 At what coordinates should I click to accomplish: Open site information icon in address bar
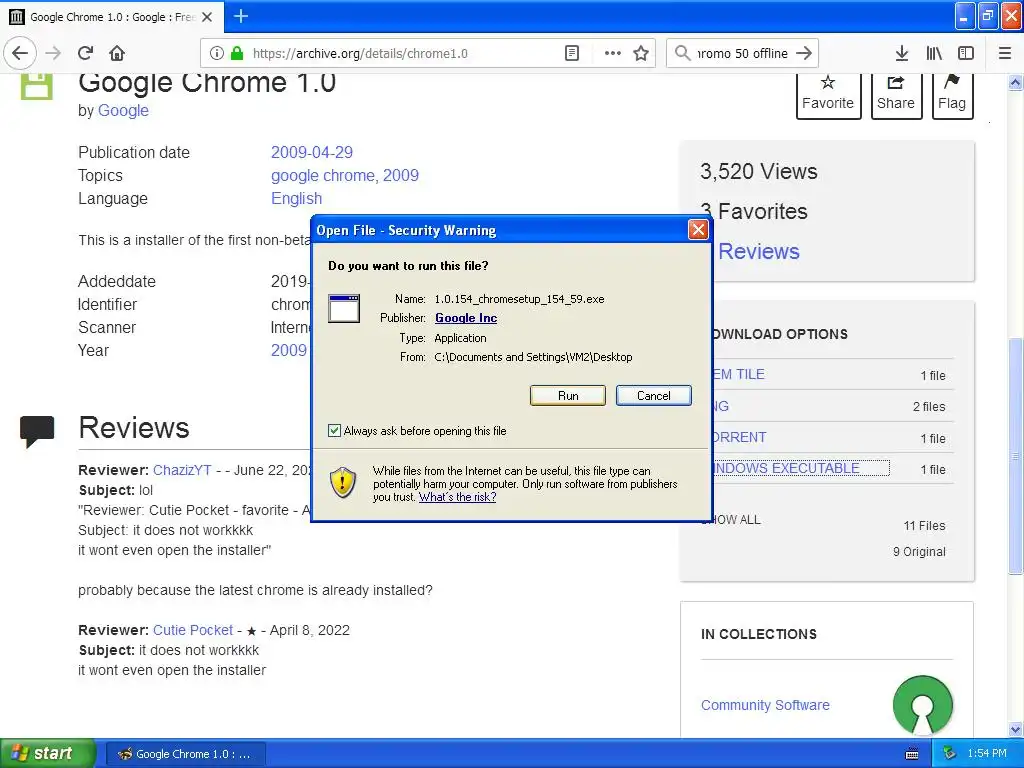(x=217, y=54)
